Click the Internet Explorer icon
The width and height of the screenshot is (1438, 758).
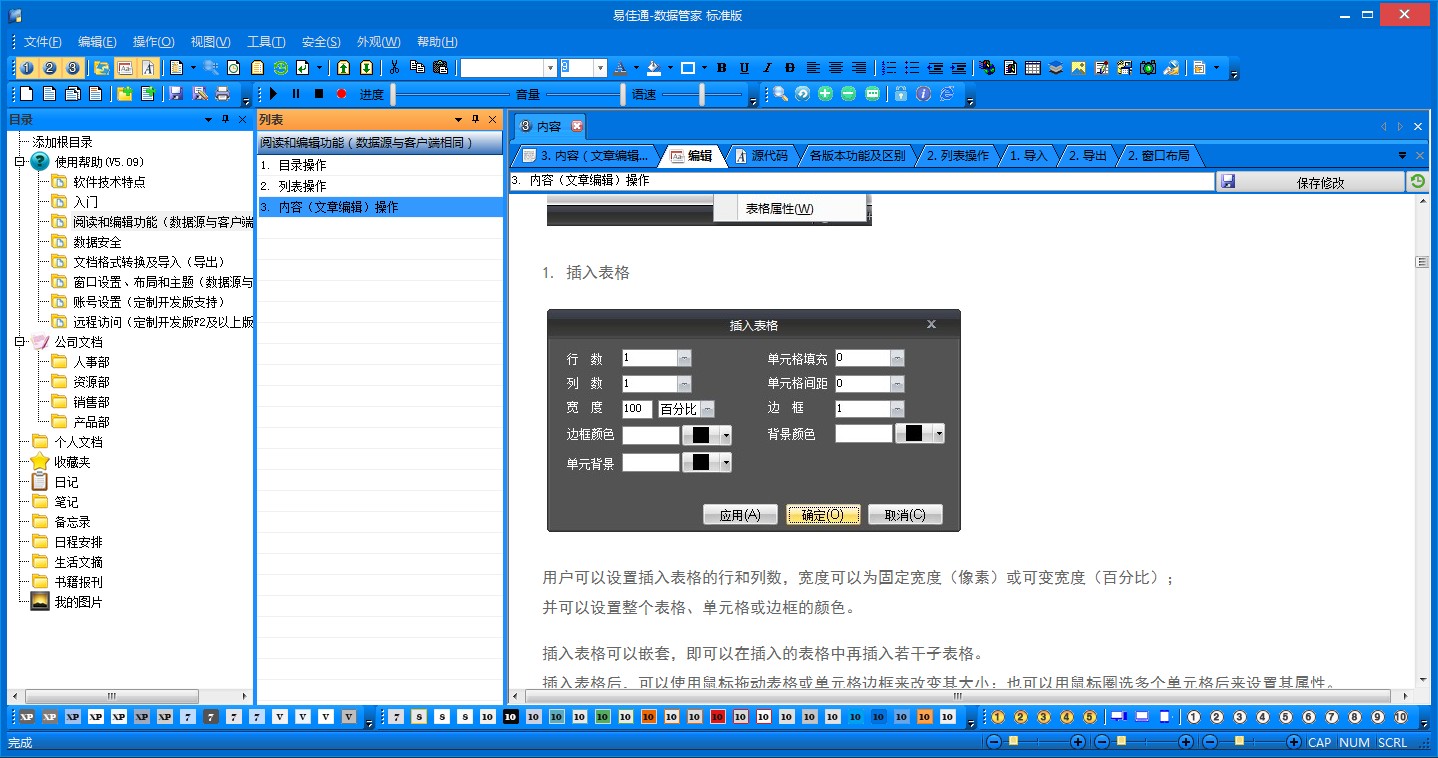click(x=947, y=94)
